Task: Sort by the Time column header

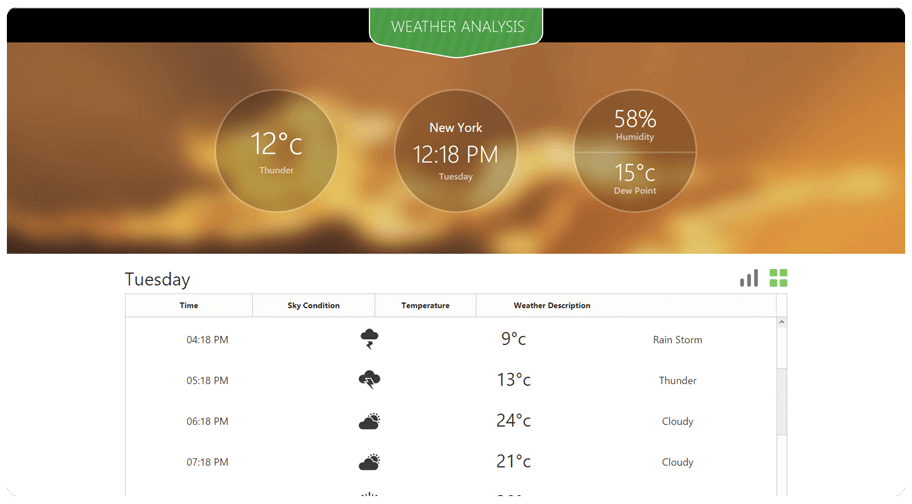Action: click(x=189, y=305)
